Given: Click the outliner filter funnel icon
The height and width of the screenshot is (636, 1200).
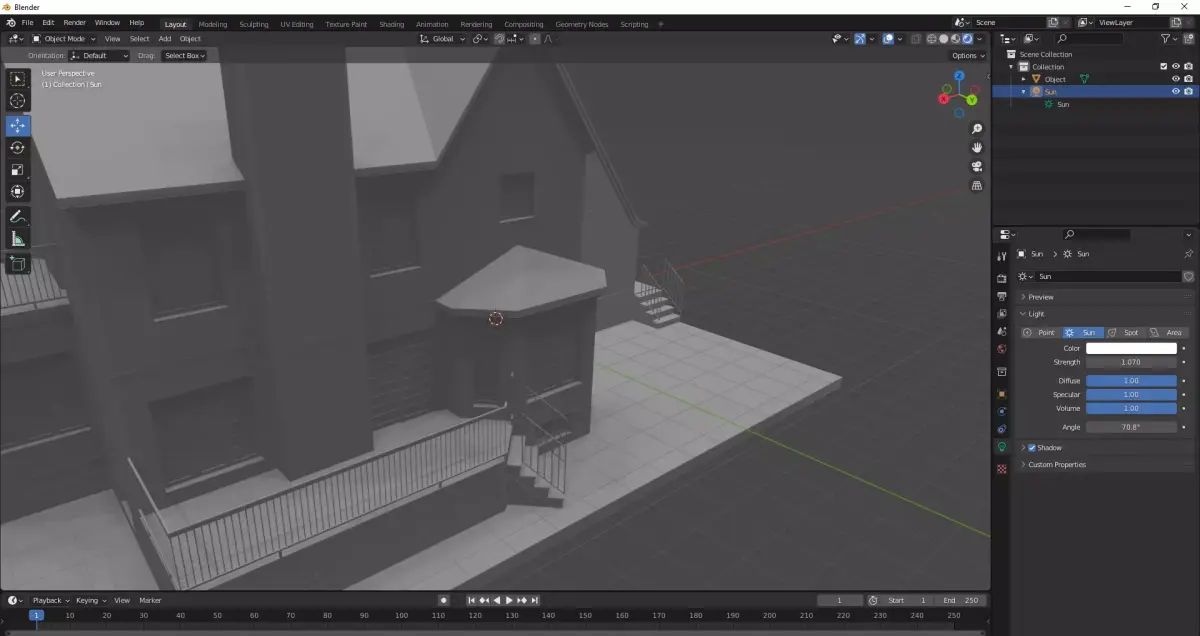Looking at the screenshot, I should (x=1166, y=38).
